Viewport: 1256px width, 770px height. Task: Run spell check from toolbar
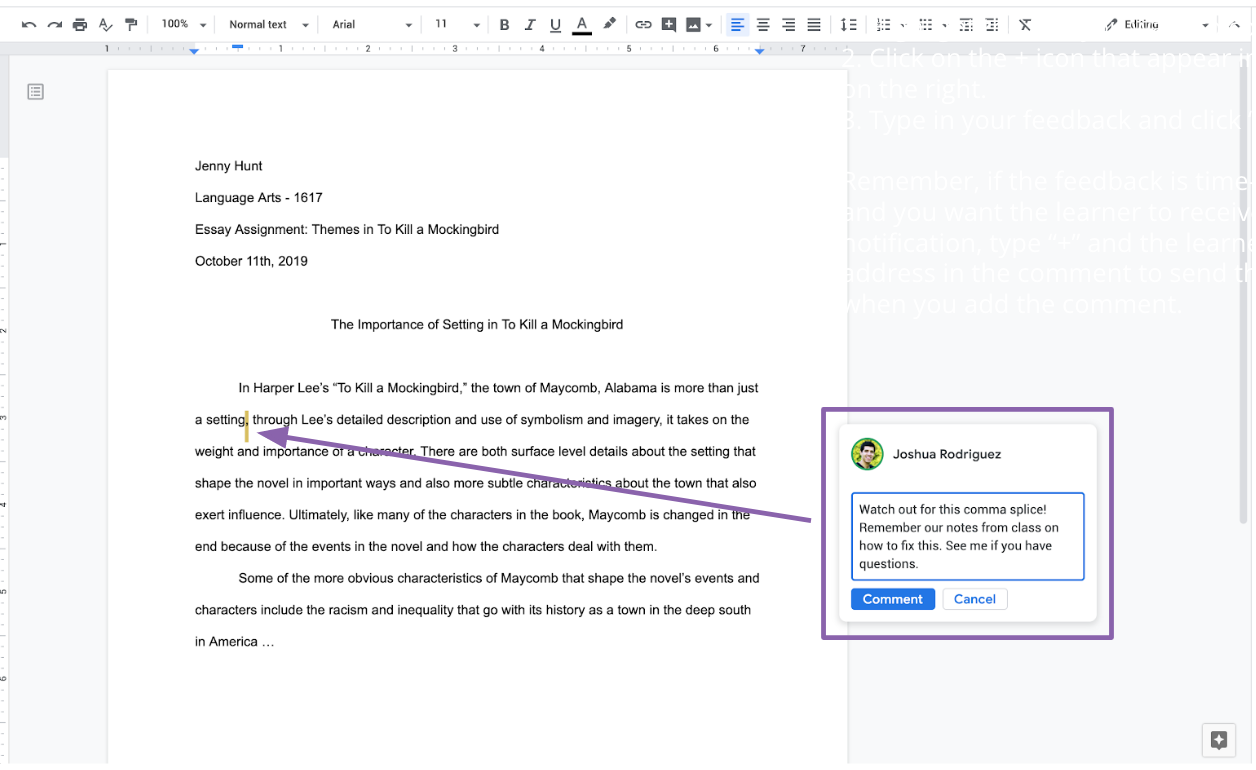pyautogui.click(x=105, y=25)
